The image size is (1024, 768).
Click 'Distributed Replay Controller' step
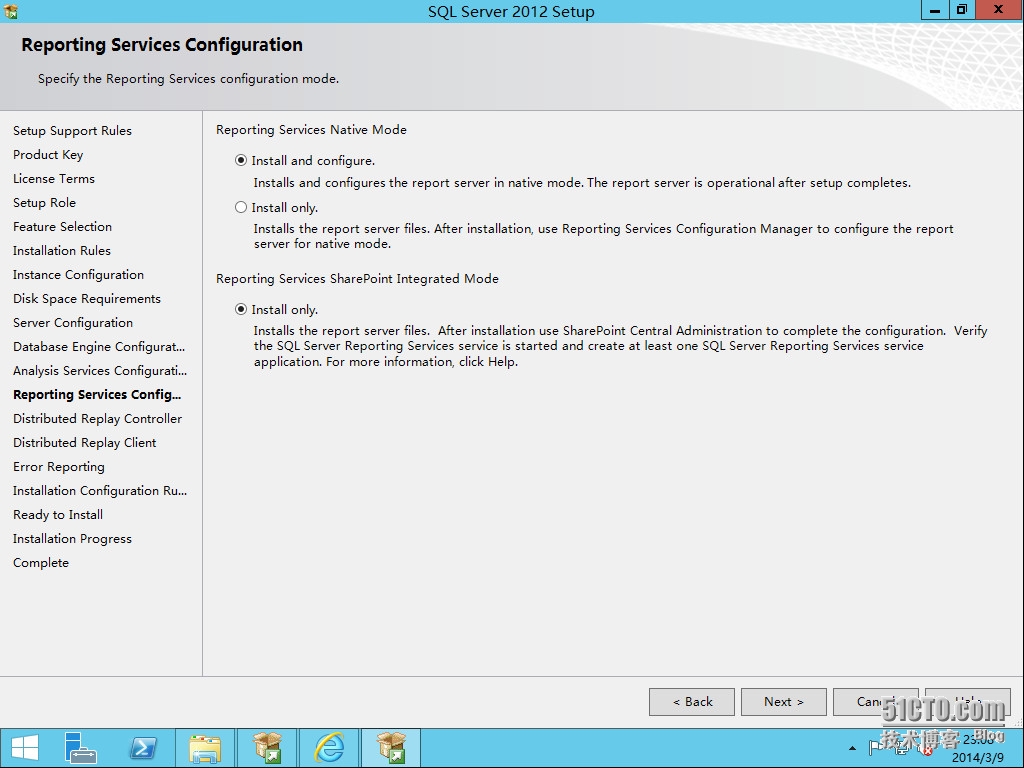click(98, 419)
